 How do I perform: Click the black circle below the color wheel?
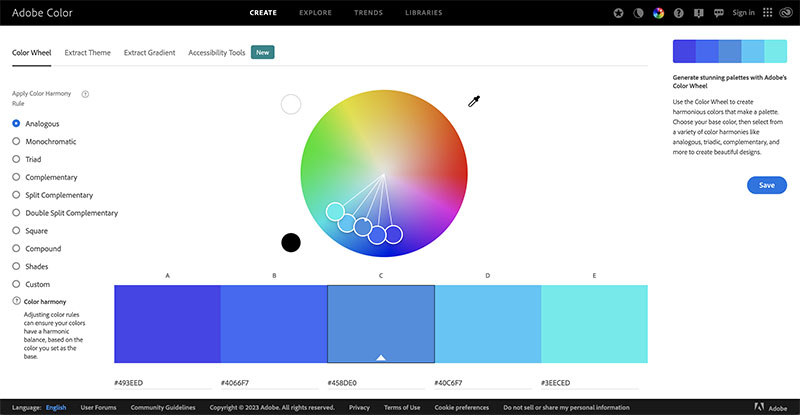click(291, 242)
